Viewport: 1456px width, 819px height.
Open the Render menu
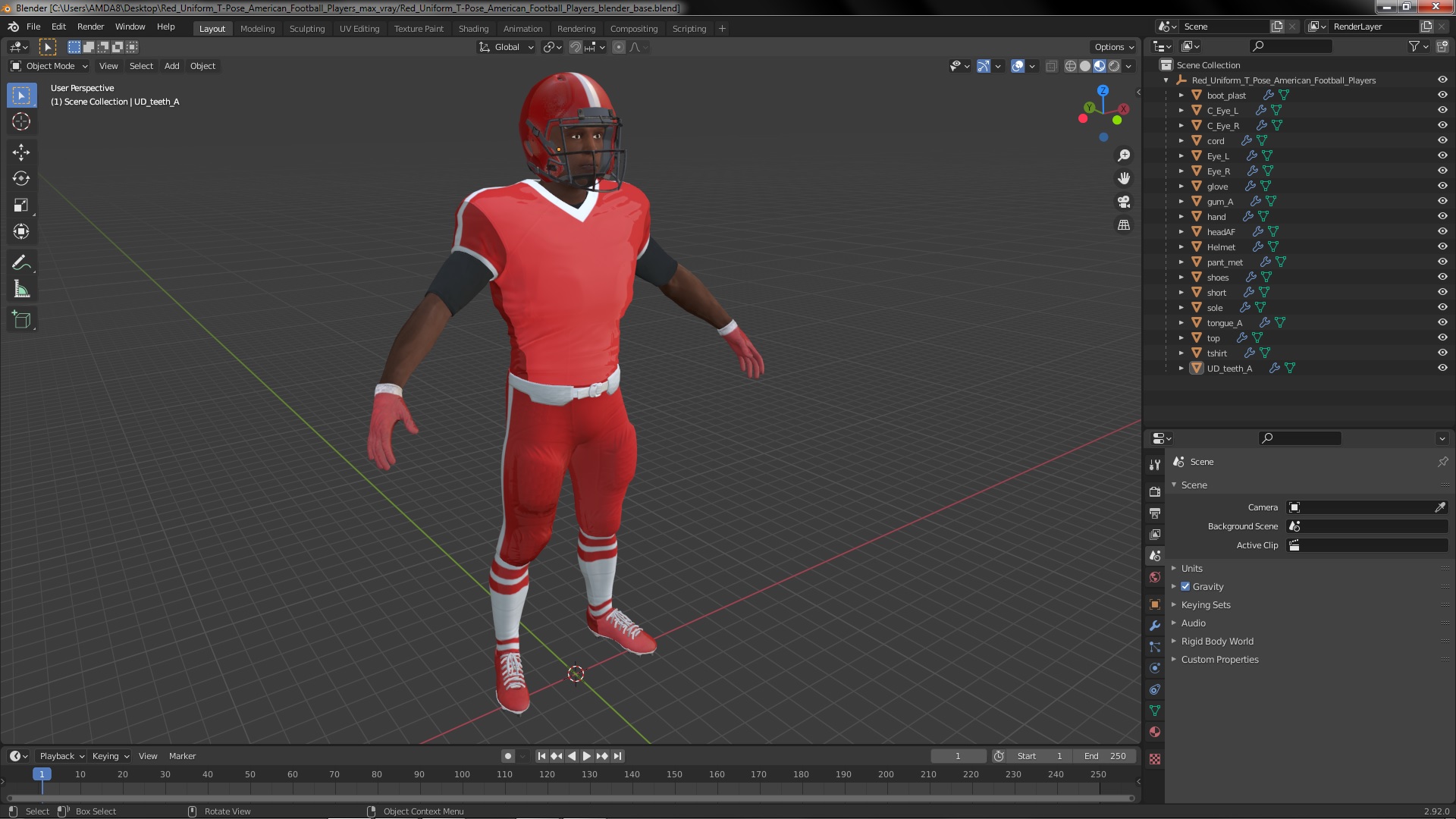click(x=90, y=27)
